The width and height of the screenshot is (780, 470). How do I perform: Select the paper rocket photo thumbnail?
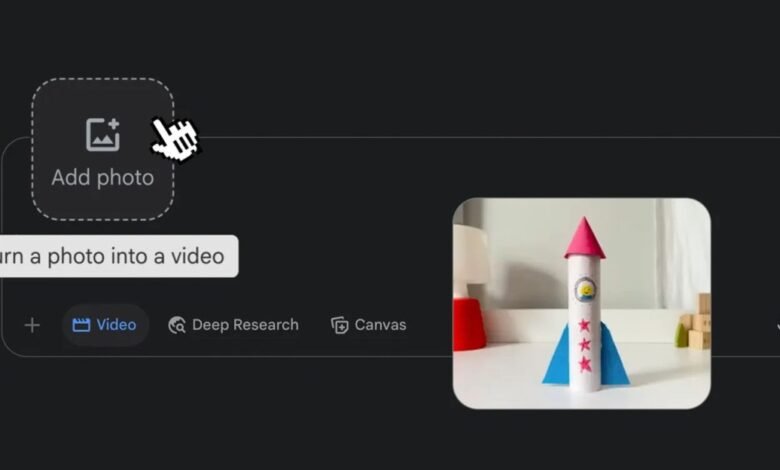click(582, 303)
